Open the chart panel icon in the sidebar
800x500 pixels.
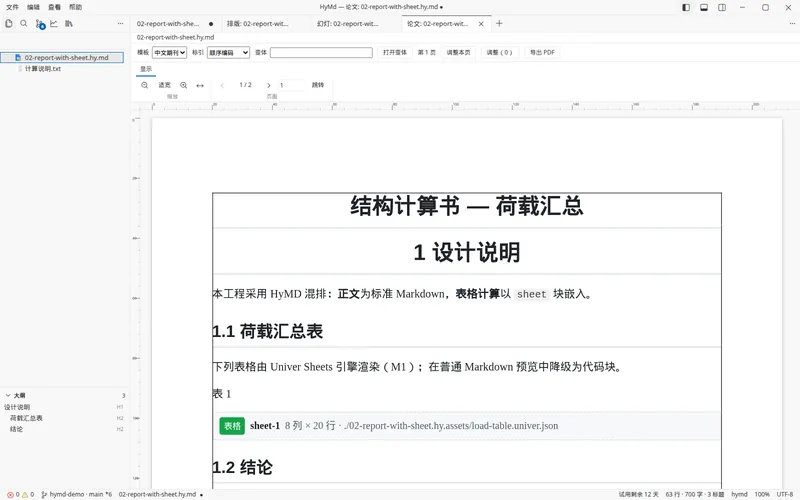point(54,23)
